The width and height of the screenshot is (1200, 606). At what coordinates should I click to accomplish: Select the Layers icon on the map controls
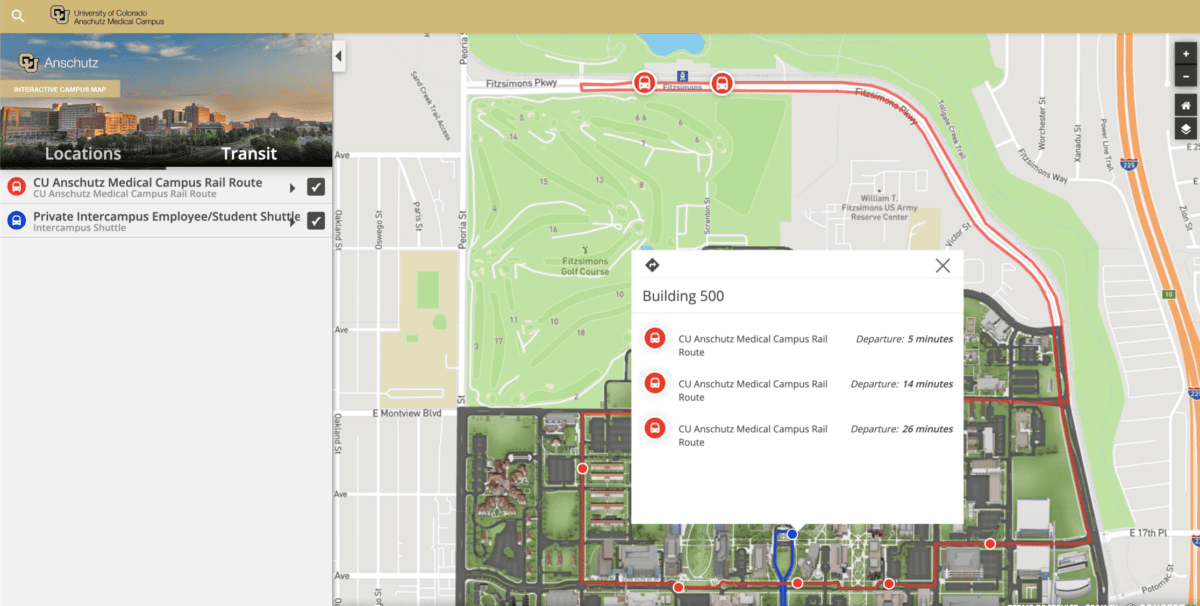tap(1185, 128)
